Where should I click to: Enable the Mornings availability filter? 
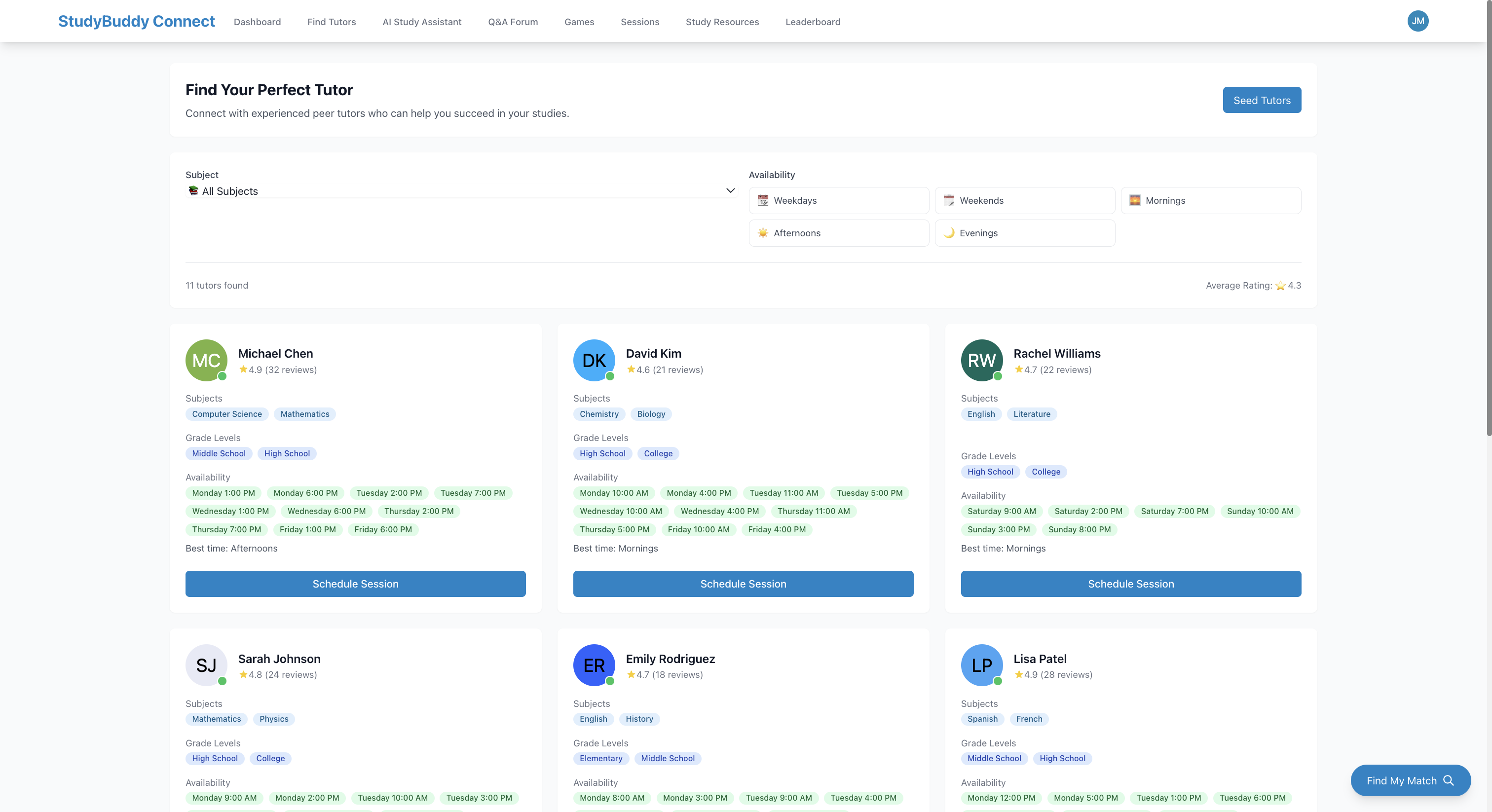tap(1210, 200)
